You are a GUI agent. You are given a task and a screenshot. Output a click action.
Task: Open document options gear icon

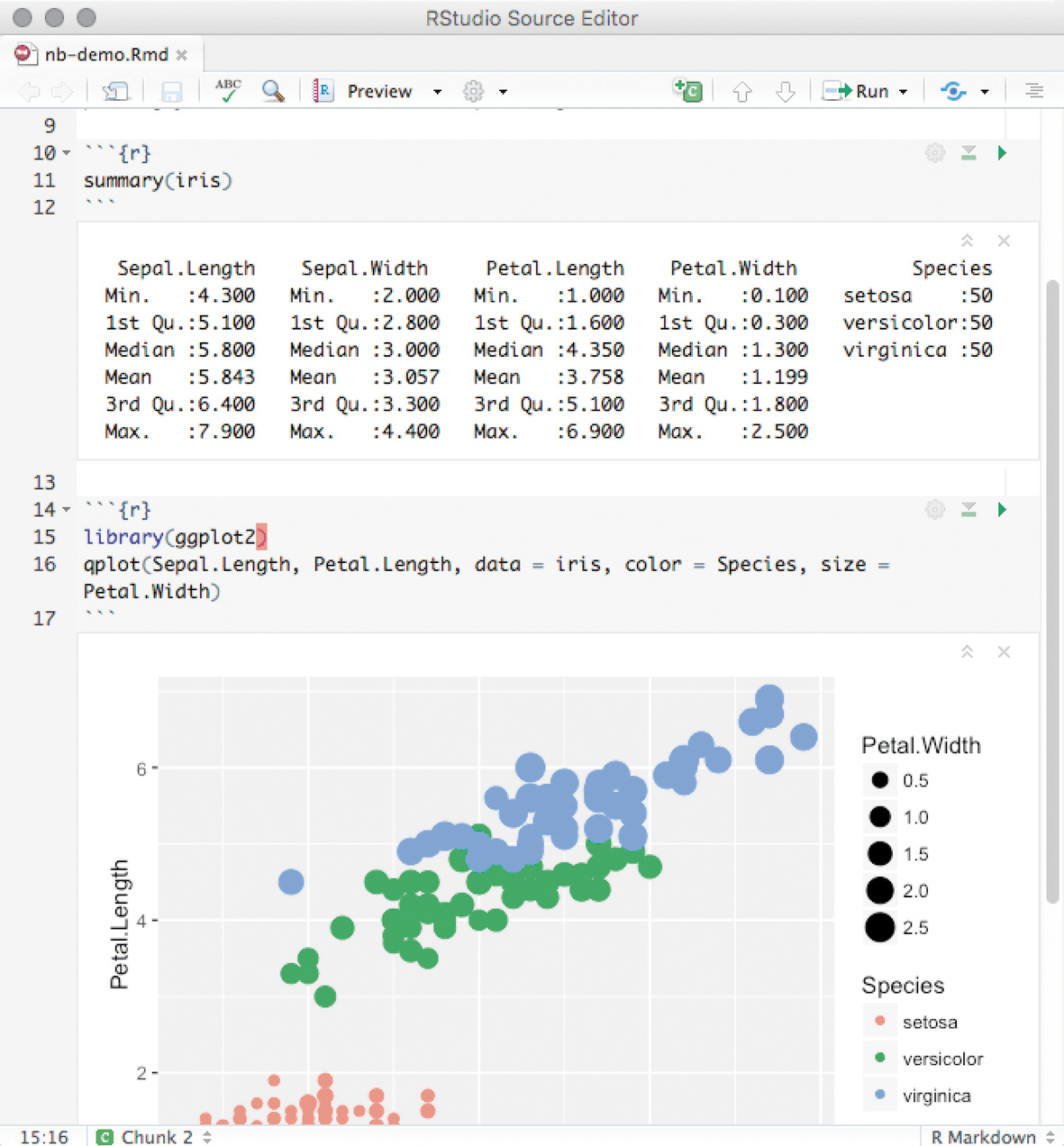[x=474, y=91]
